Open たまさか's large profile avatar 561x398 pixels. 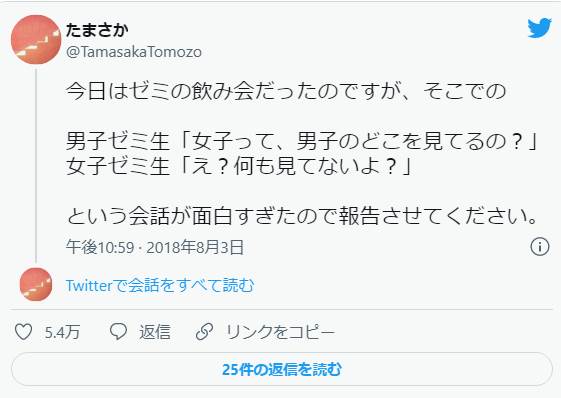pos(36,39)
